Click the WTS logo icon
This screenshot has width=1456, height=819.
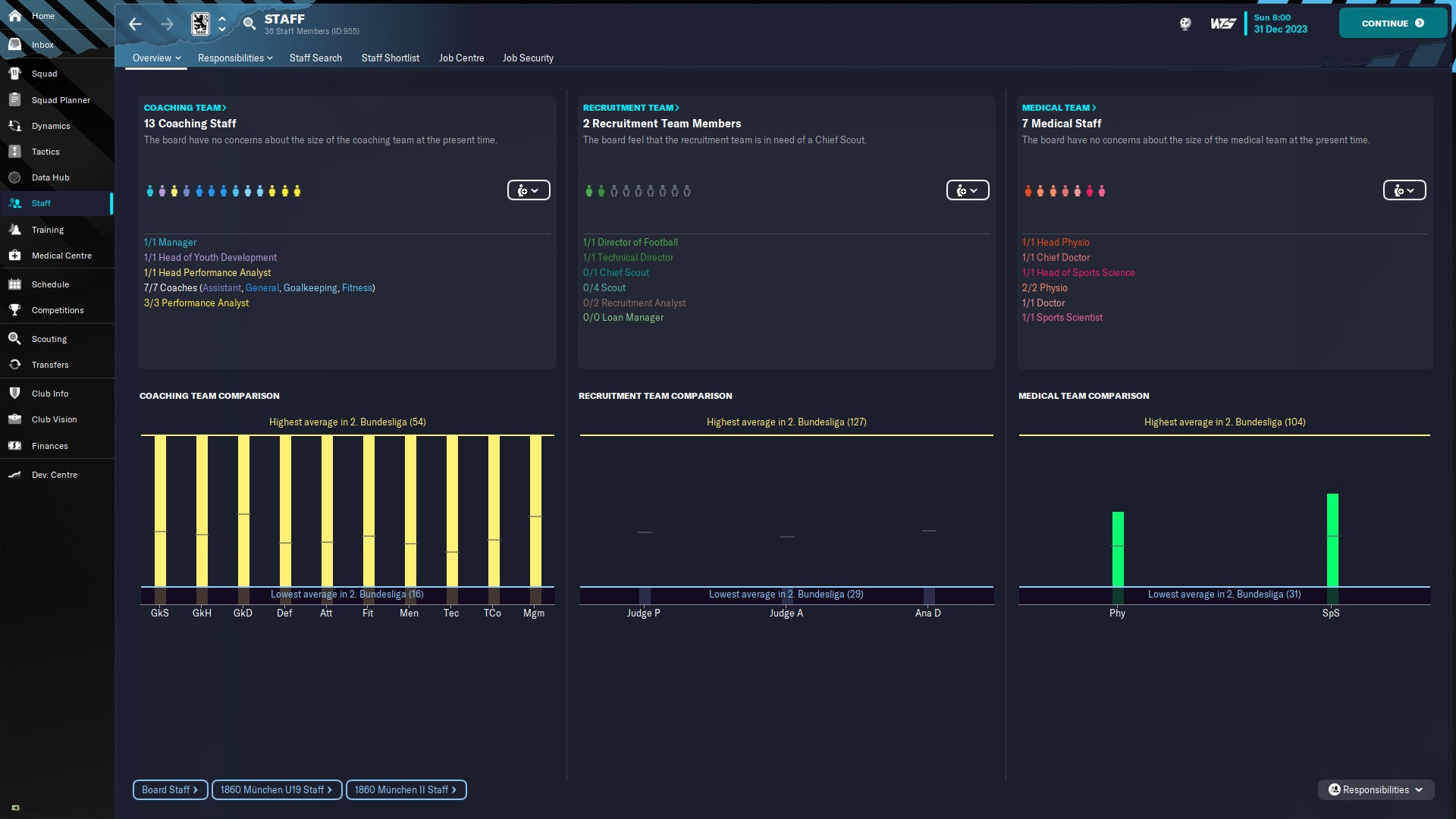pyautogui.click(x=1222, y=24)
